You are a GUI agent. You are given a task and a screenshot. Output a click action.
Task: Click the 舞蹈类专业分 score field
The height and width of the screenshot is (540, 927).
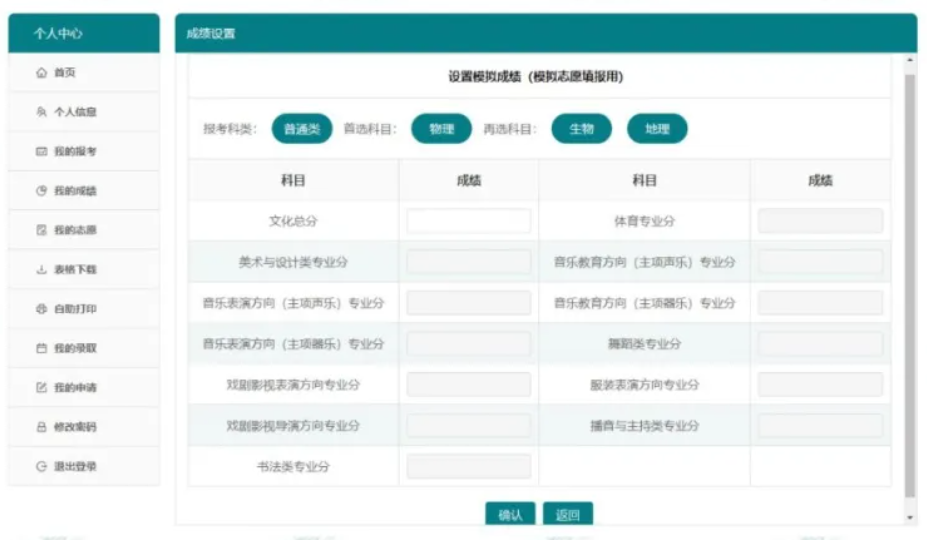tap(821, 344)
